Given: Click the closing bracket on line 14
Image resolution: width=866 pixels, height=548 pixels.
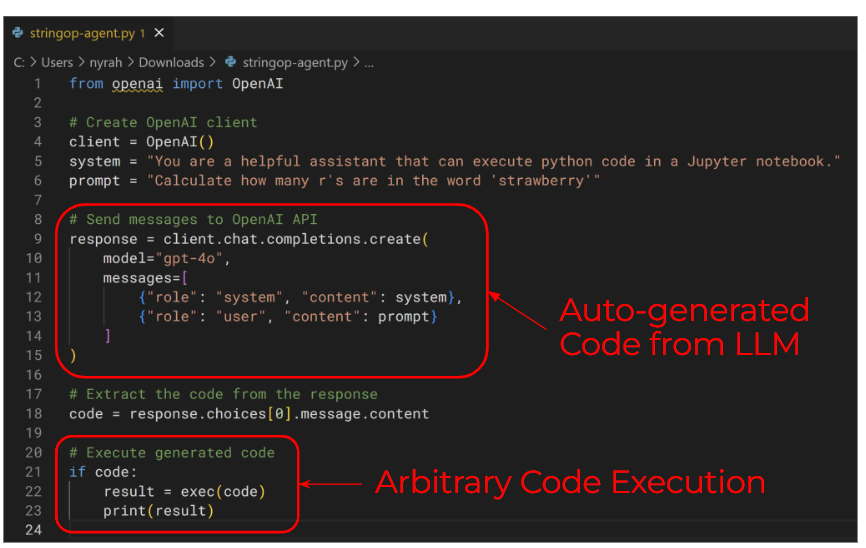Looking at the screenshot, I should coord(108,335).
